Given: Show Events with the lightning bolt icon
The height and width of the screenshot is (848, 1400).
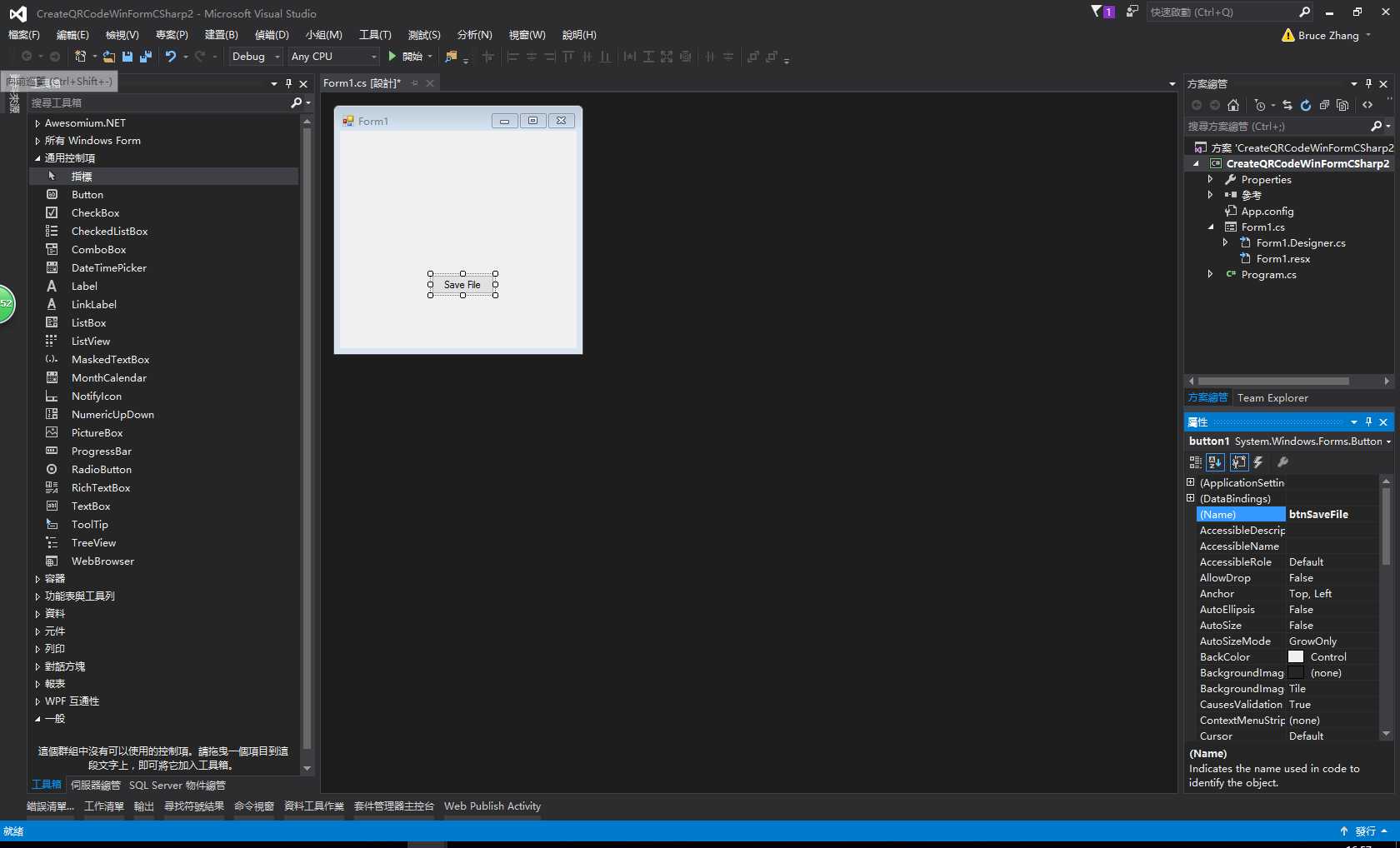Looking at the screenshot, I should pos(1259,462).
